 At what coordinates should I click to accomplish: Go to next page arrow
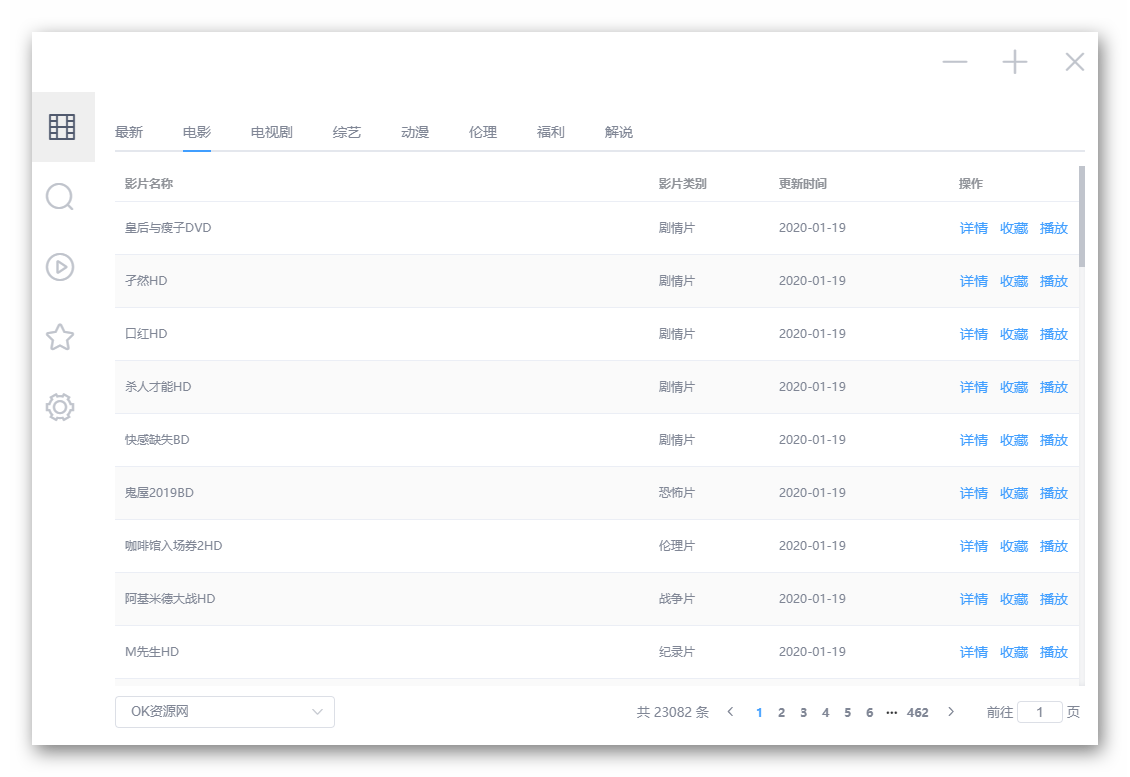[x=951, y=711]
